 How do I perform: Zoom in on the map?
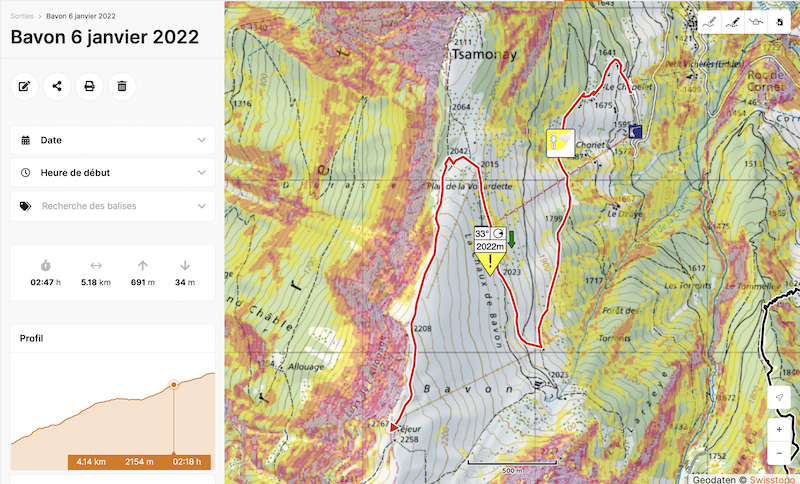780,429
